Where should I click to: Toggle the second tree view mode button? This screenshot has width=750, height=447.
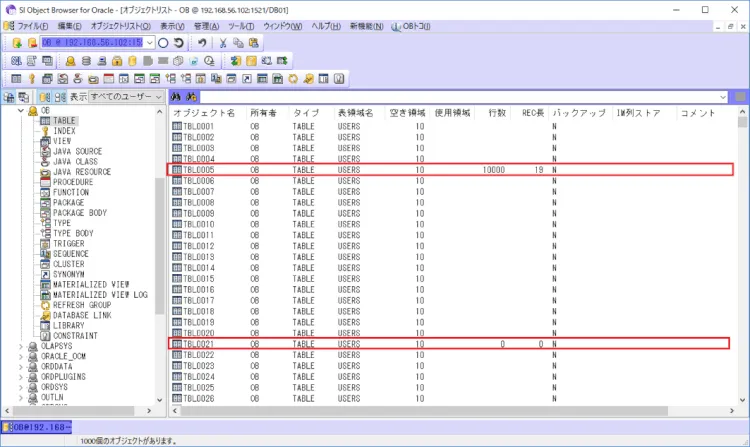[x=23, y=97]
